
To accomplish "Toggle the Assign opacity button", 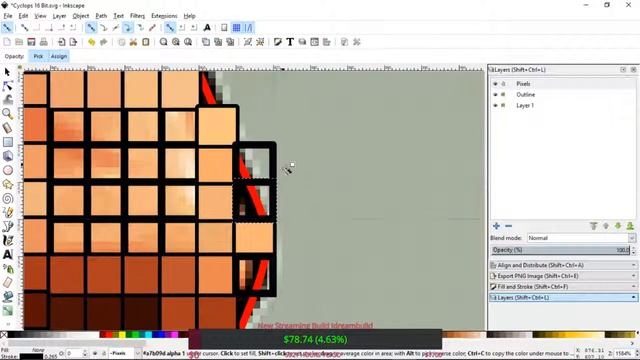I will 59,56.
